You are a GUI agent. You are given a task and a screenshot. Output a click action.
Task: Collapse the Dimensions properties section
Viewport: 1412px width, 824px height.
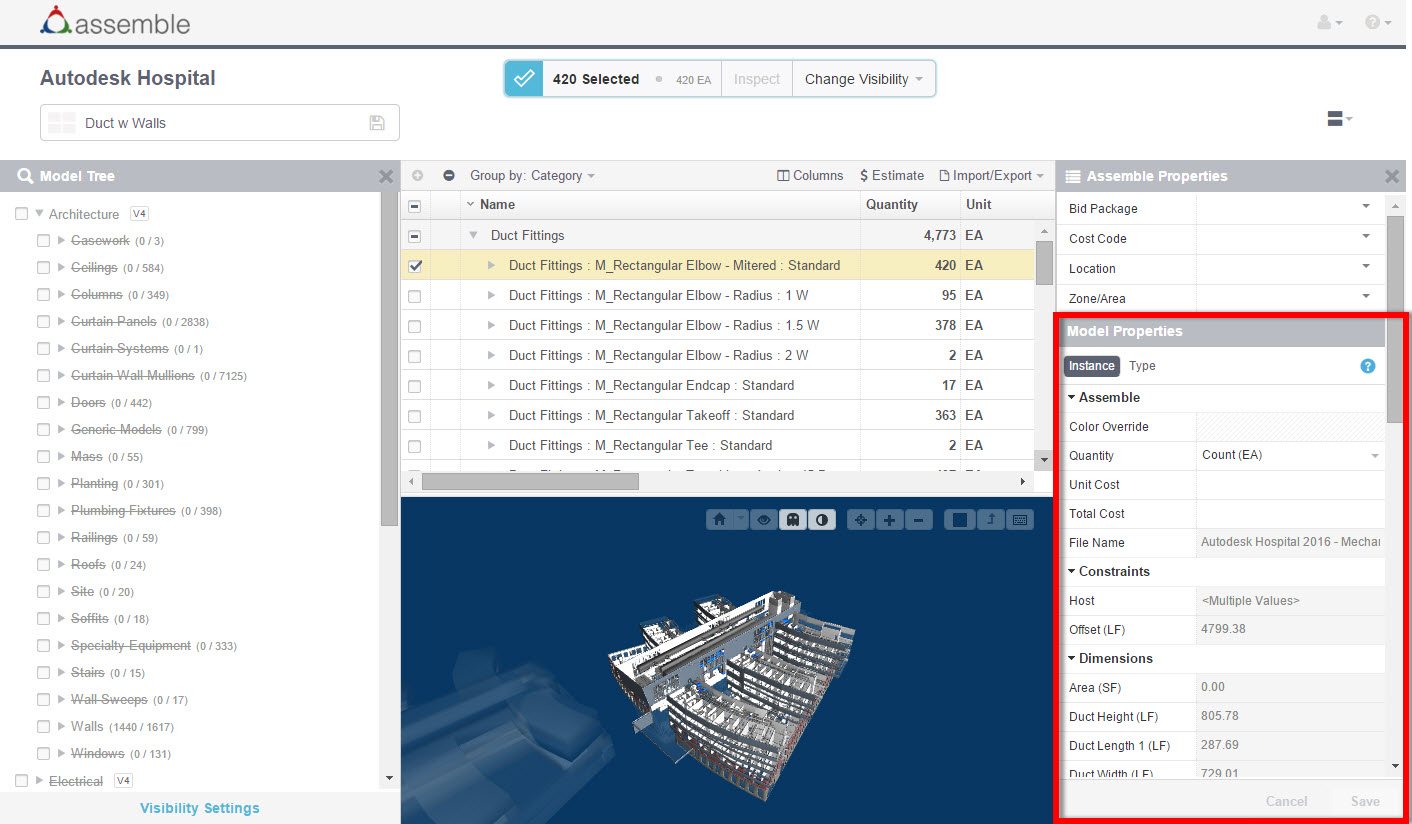(x=1072, y=659)
